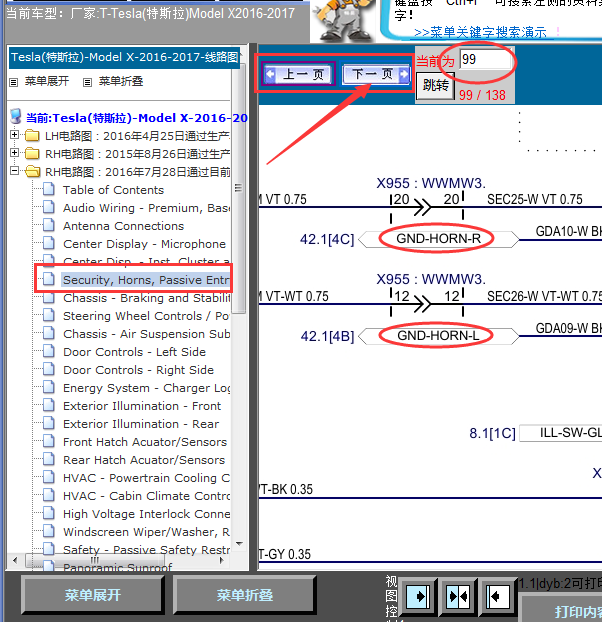Click the center/fit view control icon
This screenshot has height=622, width=602.
[458, 597]
